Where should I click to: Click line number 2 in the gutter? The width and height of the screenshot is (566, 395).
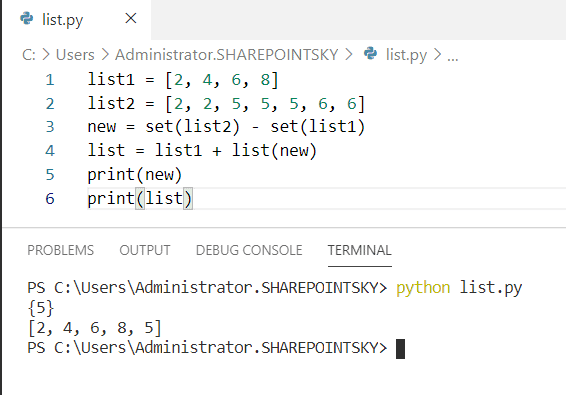point(50,104)
